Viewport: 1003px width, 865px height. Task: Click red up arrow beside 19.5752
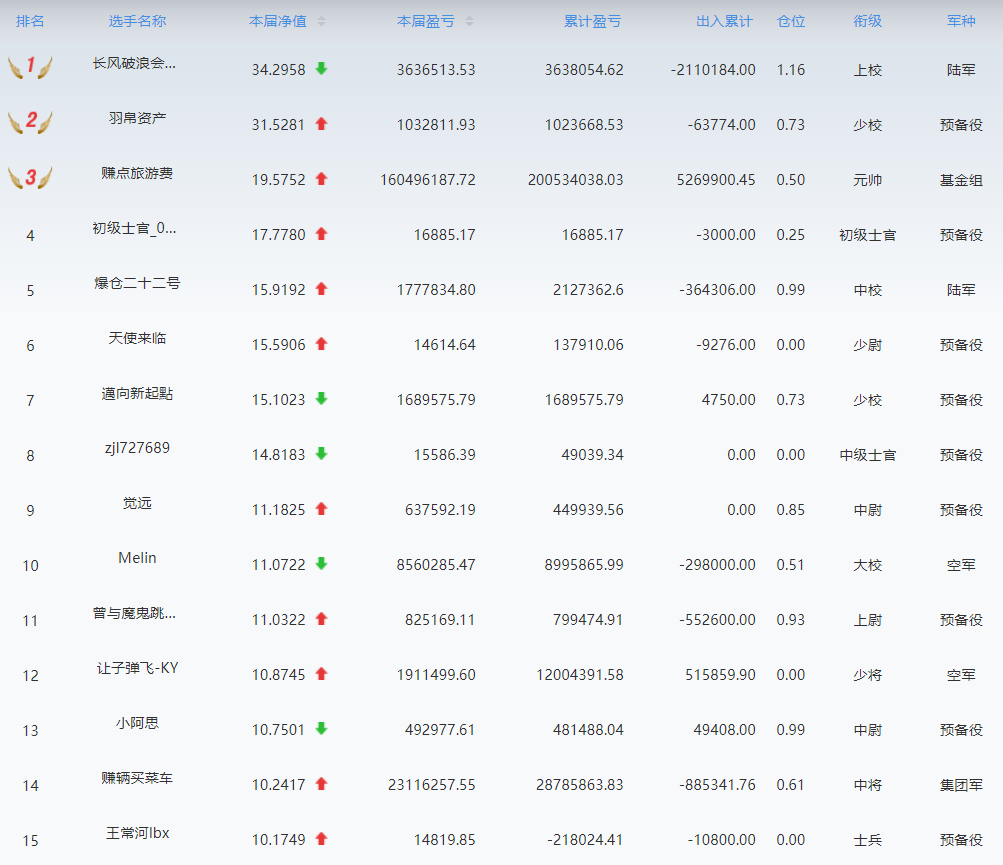(x=321, y=179)
